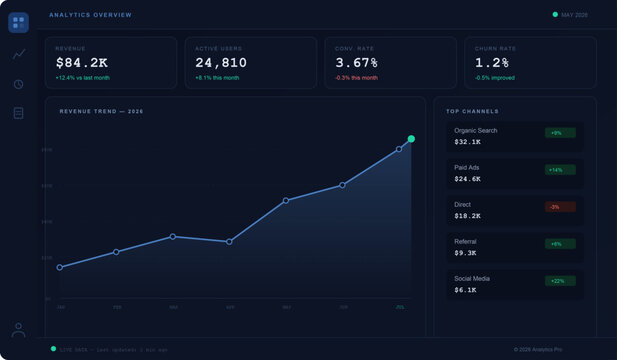Click the APR x-axis label
This screenshot has height=360, width=617.
pos(230,307)
